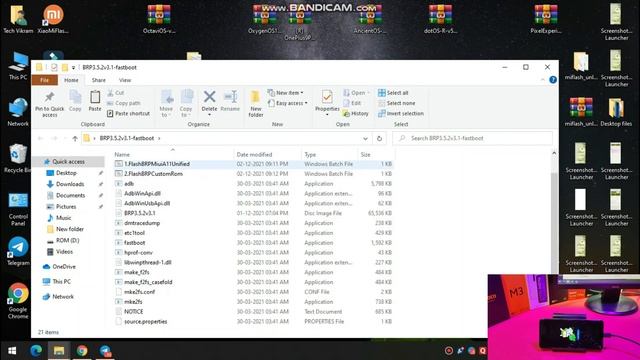Image resolution: width=640 pixels, height=360 pixels.
Task: Switch to the View ribbon tab
Action: 125,80
